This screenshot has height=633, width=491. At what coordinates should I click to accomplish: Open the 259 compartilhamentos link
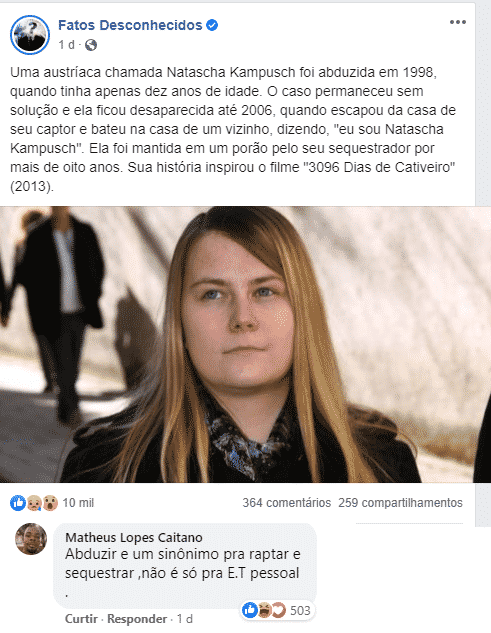[x=400, y=503]
